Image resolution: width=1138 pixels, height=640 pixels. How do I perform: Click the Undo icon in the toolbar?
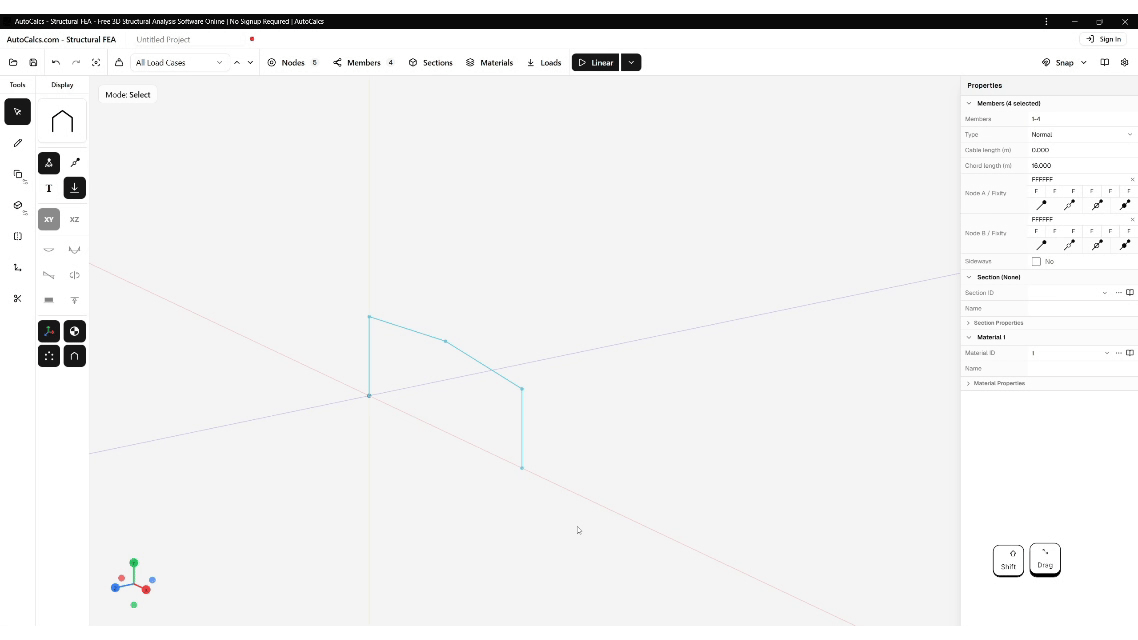point(56,62)
